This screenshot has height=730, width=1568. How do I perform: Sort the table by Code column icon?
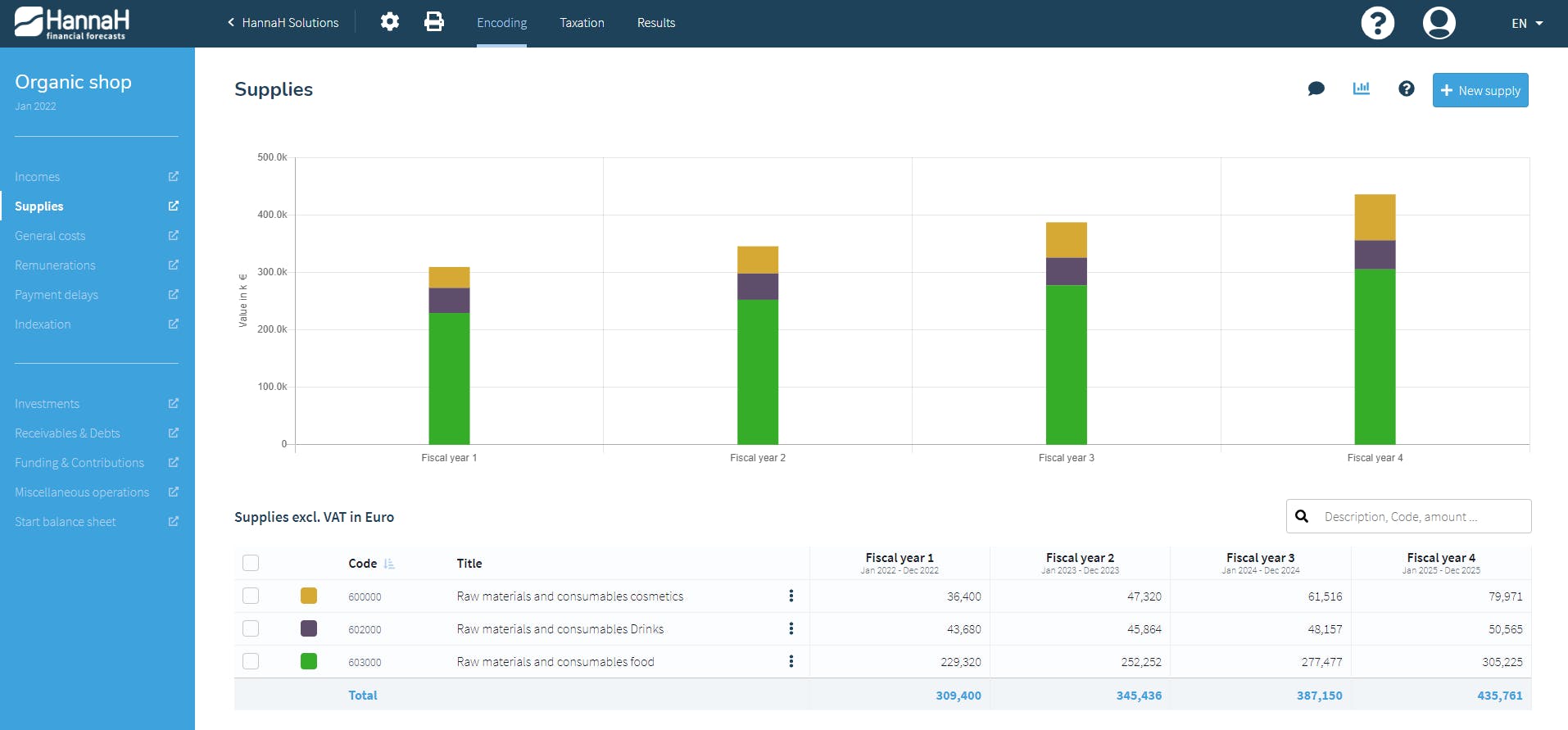(x=389, y=564)
